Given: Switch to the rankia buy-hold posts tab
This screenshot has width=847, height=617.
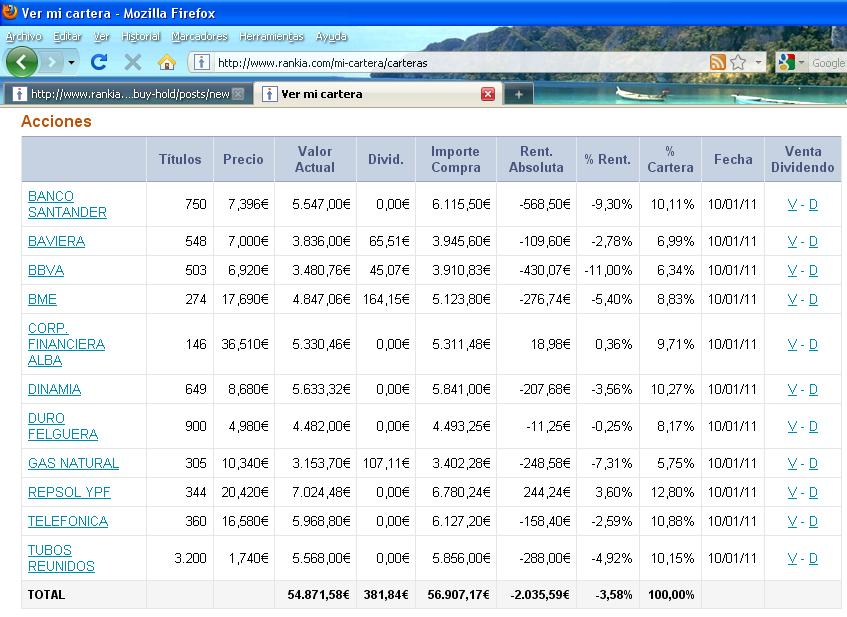Looking at the screenshot, I should pyautogui.click(x=125, y=94).
